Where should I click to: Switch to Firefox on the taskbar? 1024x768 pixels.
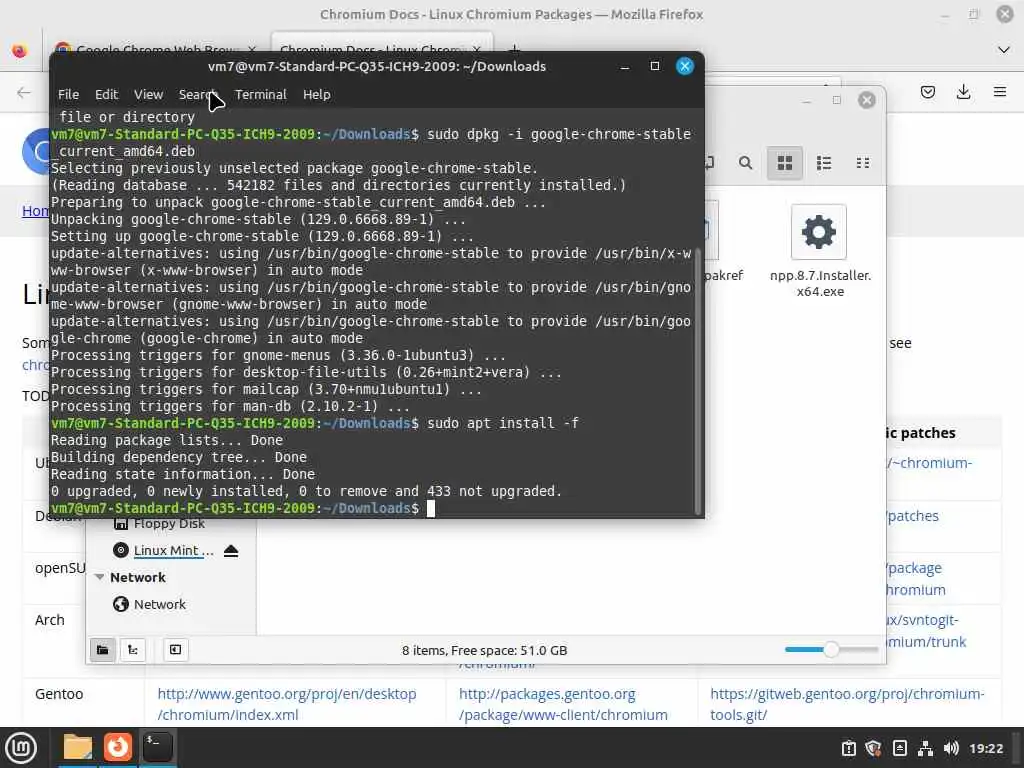tap(118, 747)
